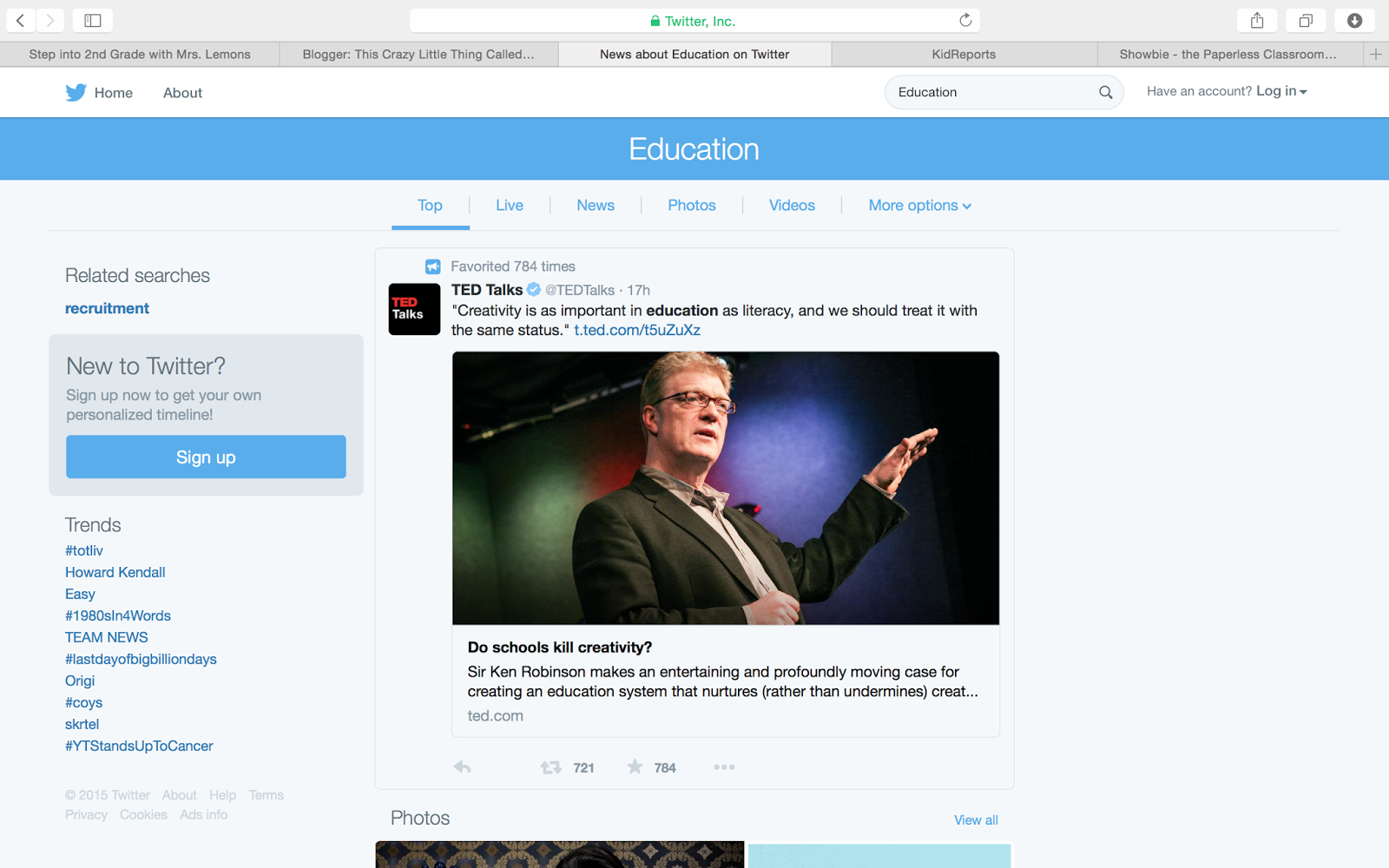Open Ken Robinson talk image
Screen dimensions: 1389x868
click(726, 488)
